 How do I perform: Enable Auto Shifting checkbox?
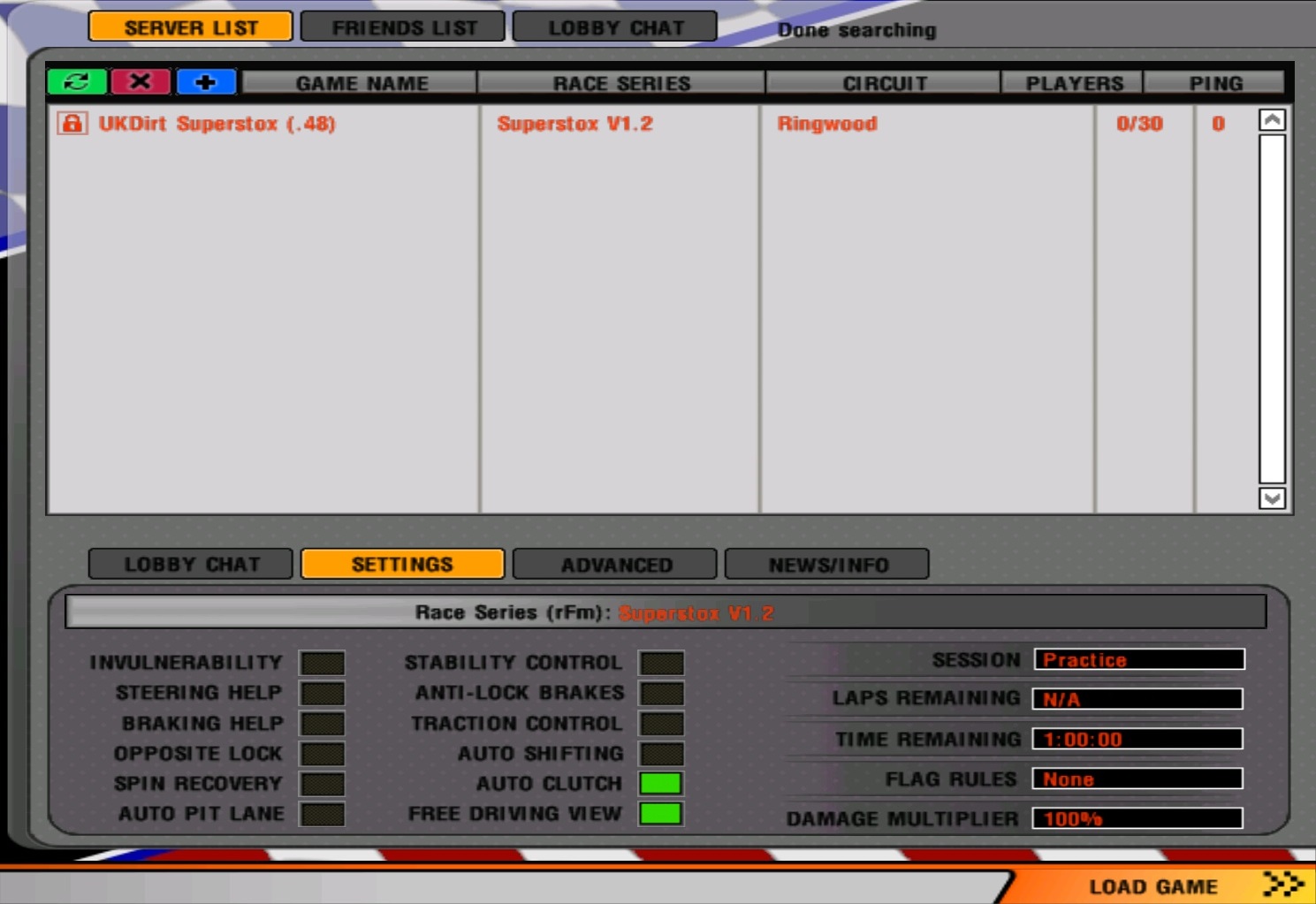pos(661,754)
